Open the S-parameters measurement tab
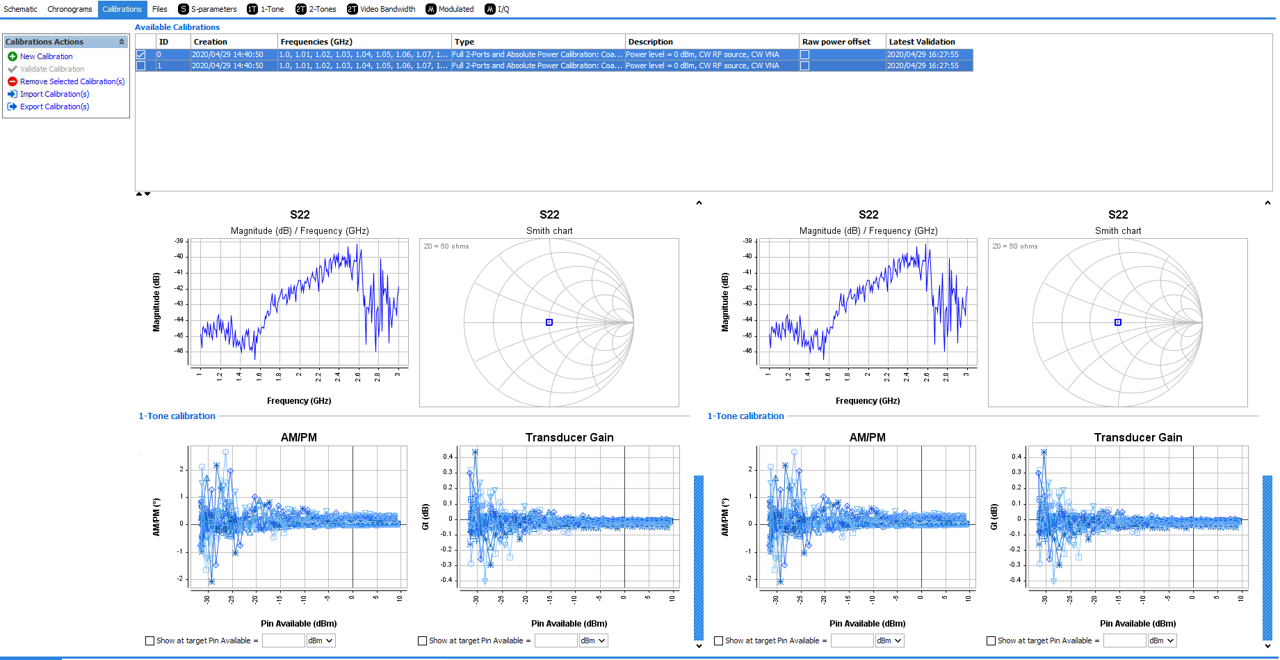1280x660 pixels. (207, 9)
